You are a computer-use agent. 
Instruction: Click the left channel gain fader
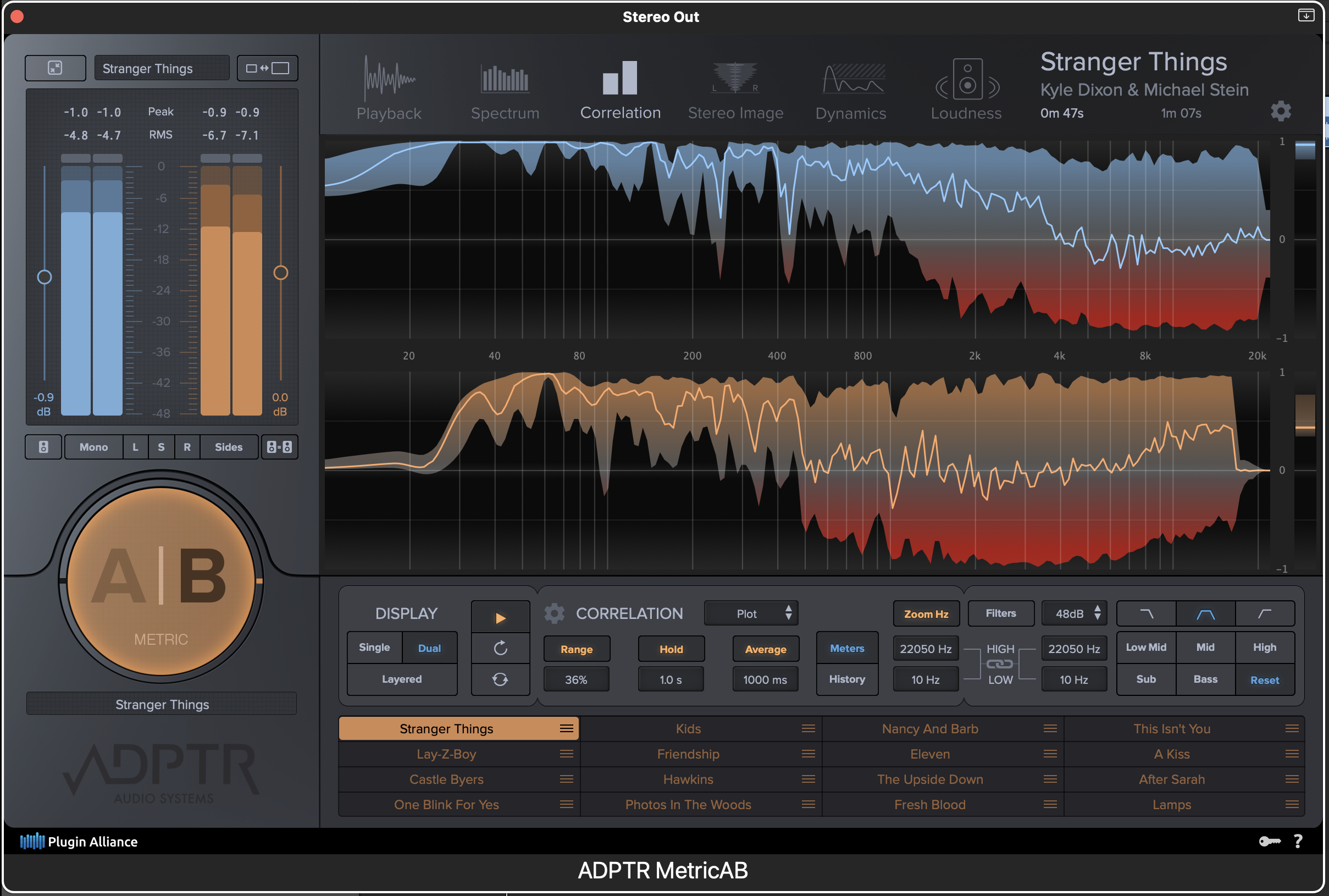click(45, 276)
